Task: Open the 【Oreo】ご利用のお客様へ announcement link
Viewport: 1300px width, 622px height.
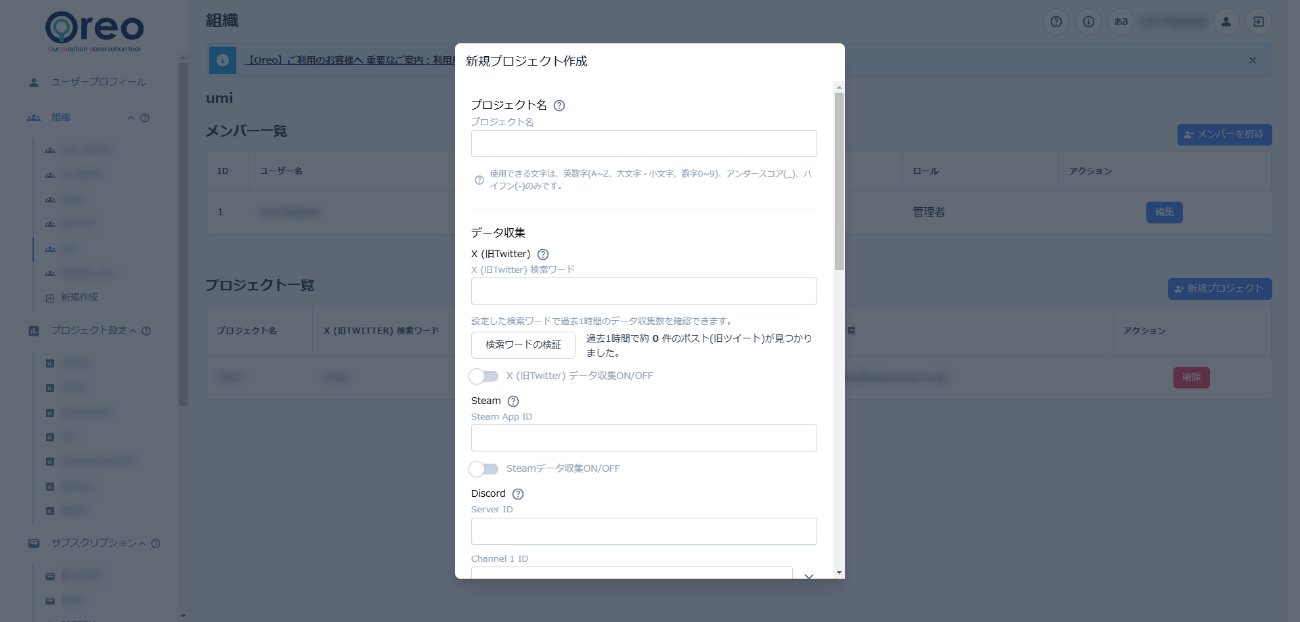Action: [351, 60]
